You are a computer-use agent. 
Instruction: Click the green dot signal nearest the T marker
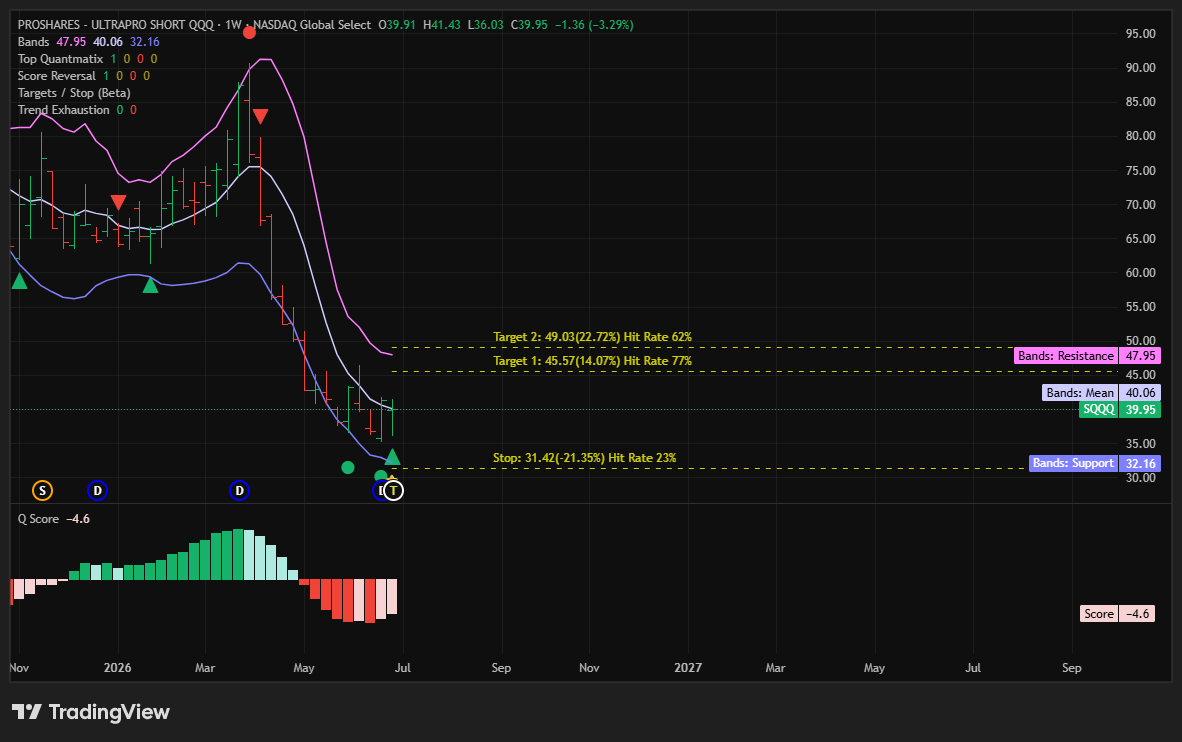tap(381, 476)
